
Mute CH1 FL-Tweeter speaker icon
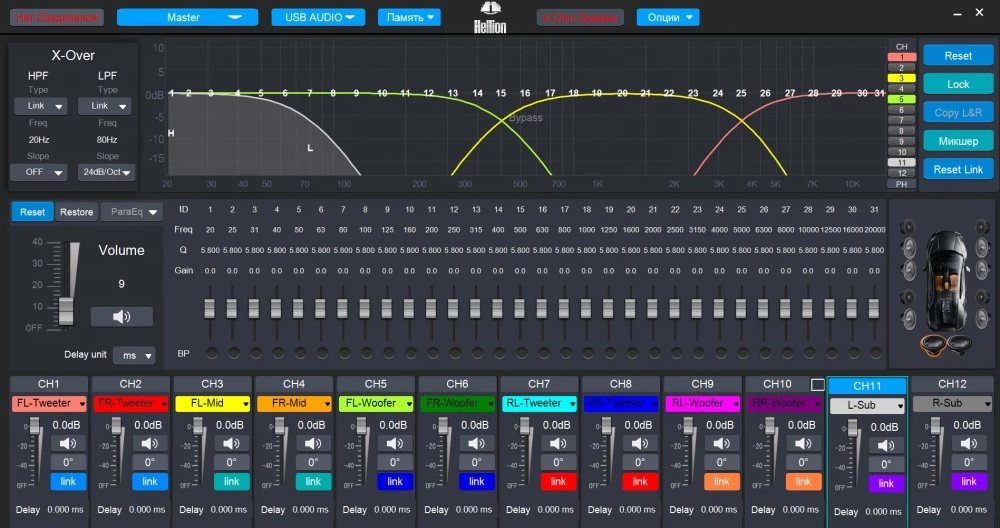tap(68, 443)
